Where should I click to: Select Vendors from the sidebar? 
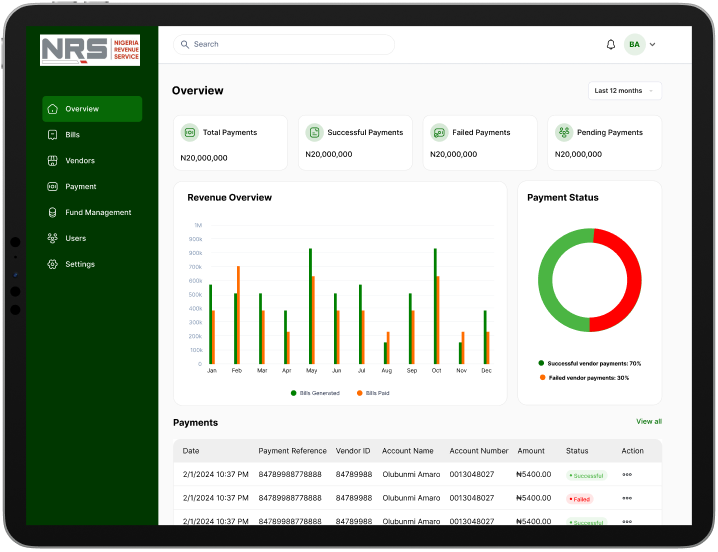pos(80,161)
